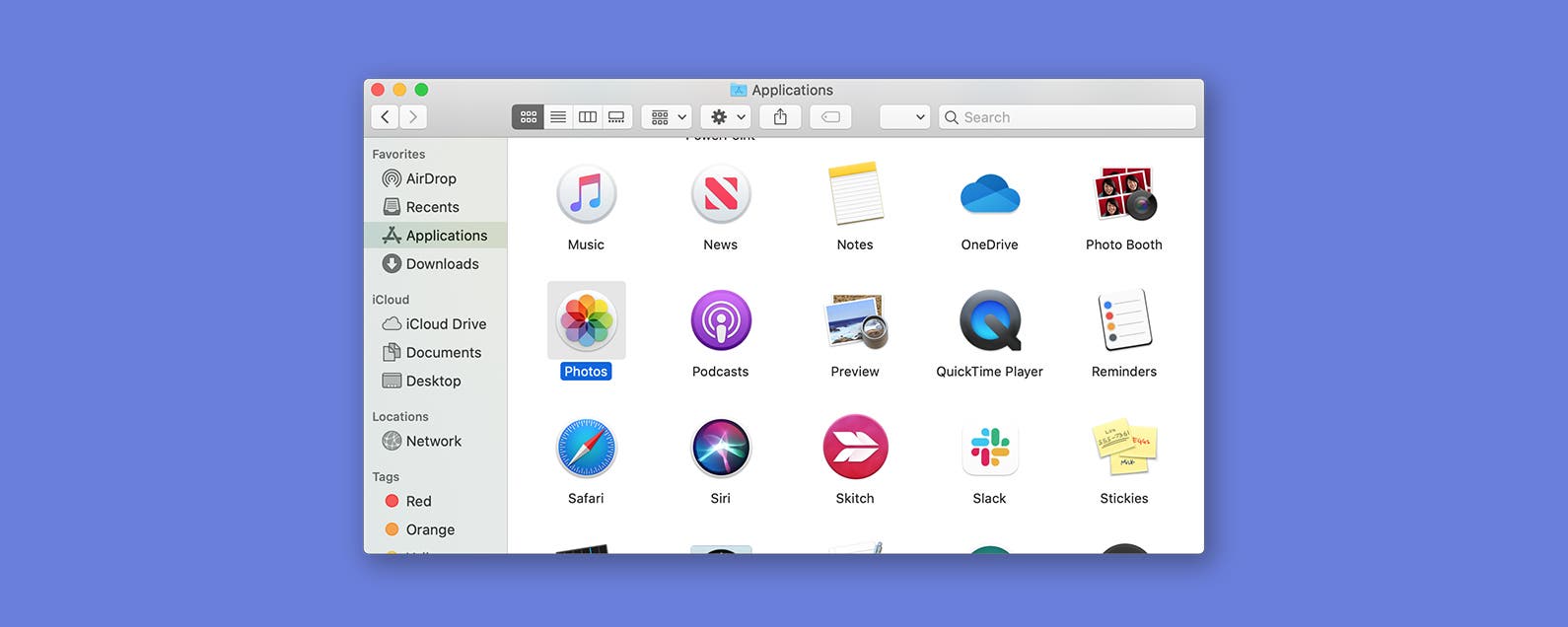
Task: Switch to icon view
Action: (x=529, y=117)
